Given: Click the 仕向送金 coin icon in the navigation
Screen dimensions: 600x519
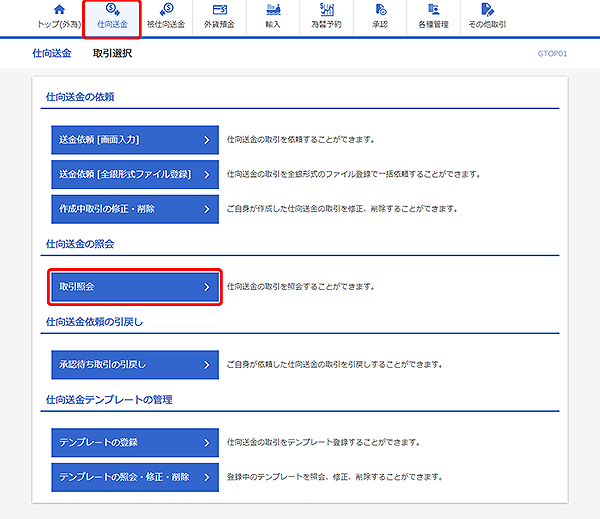Looking at the screenshot, I should tap(112, 9).
